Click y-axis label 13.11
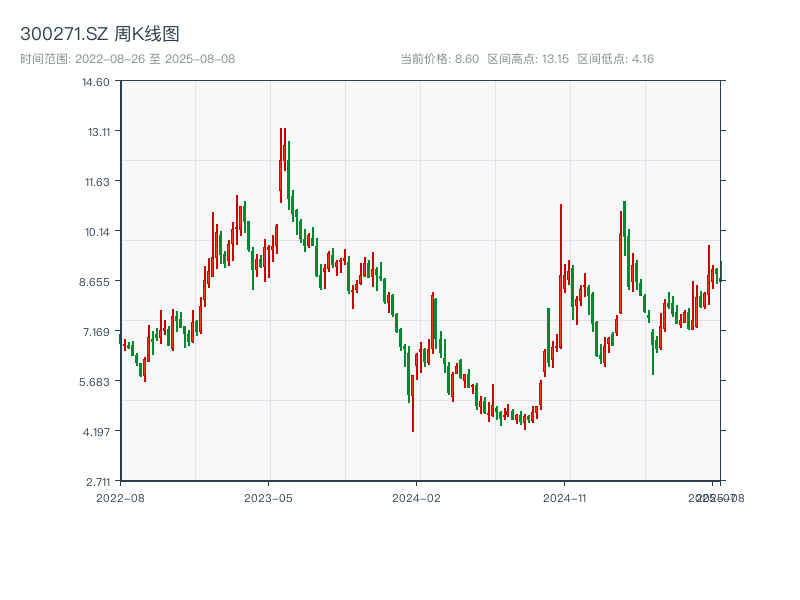The image size is (800, 600). 99,132
